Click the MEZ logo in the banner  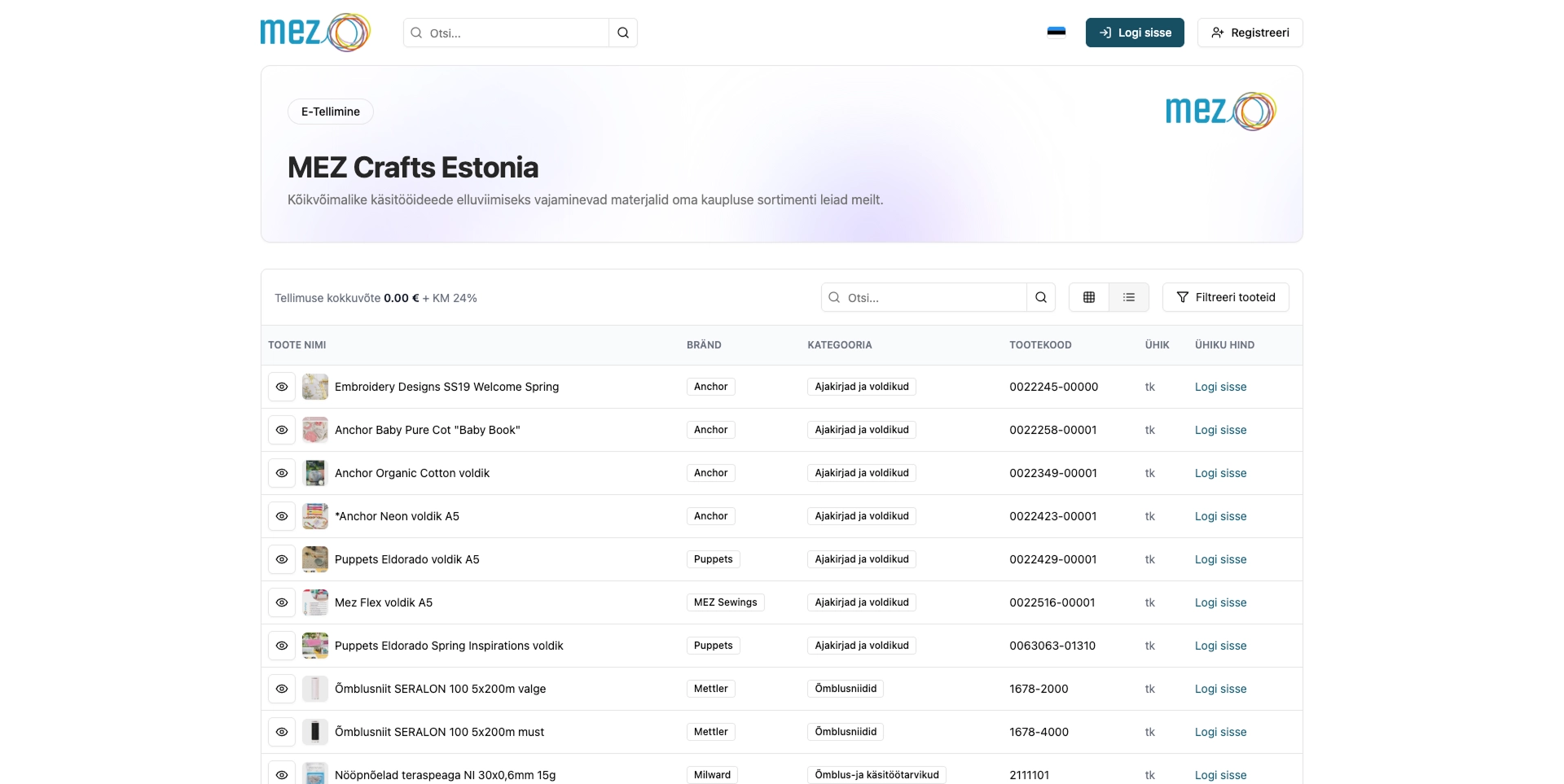click(x=1221, y=112)
